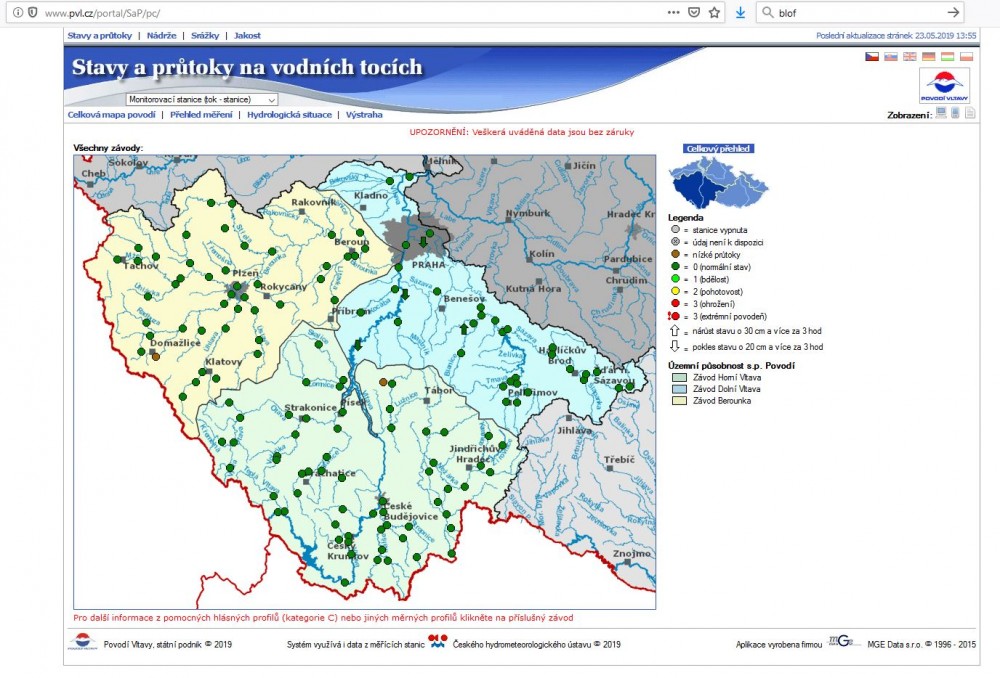Image resolution: width=1000 pixels, height=678 pixels.
Task: Click the Povodí Vltavy logo
Action: [944, 86]
